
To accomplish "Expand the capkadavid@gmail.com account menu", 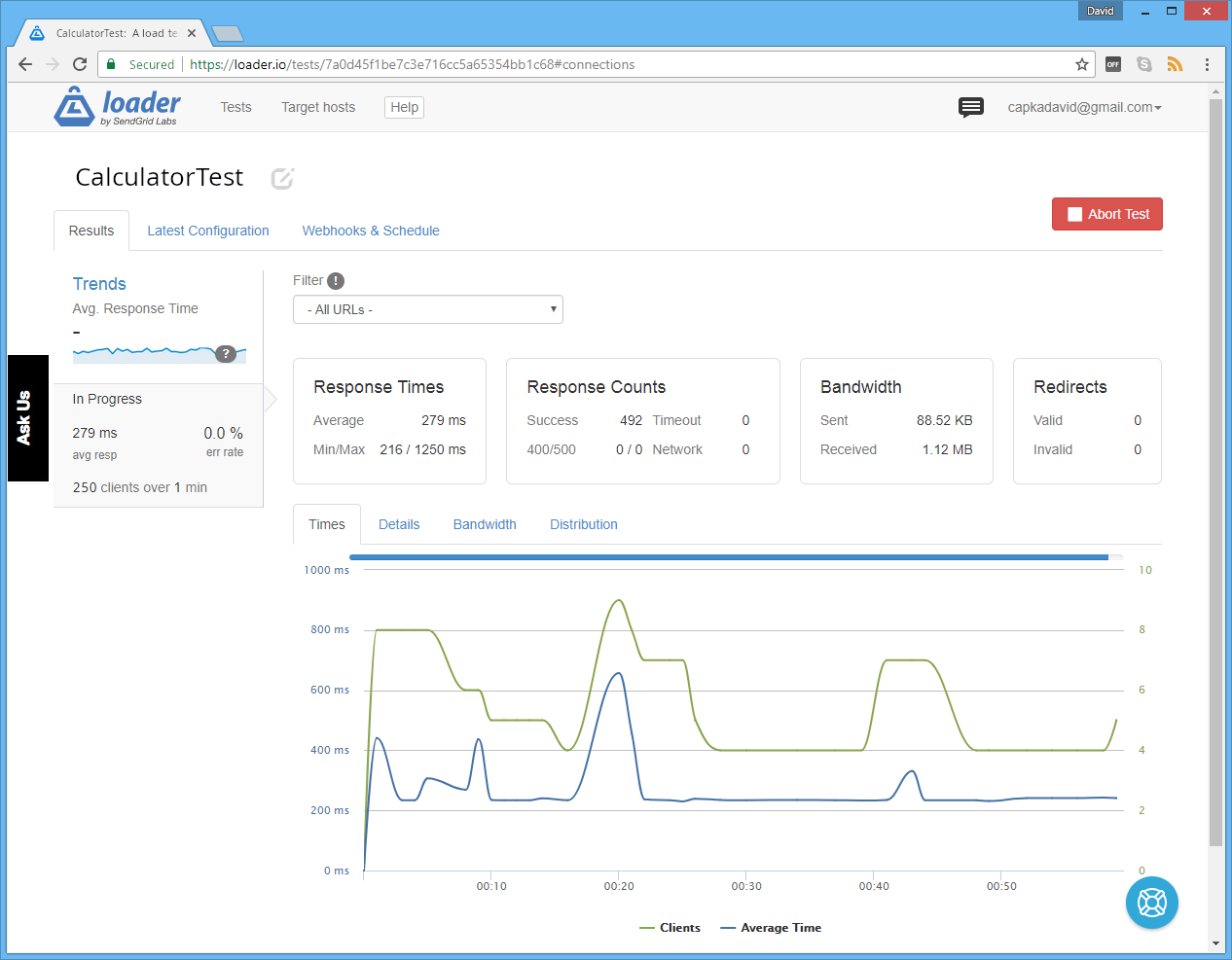I will 1084,107.
